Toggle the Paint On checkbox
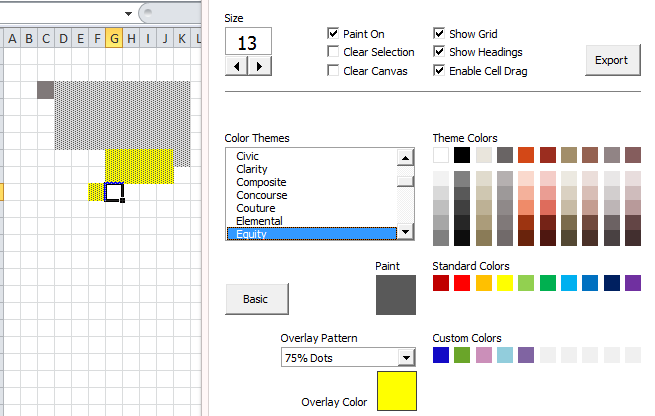 coord(333,34)
